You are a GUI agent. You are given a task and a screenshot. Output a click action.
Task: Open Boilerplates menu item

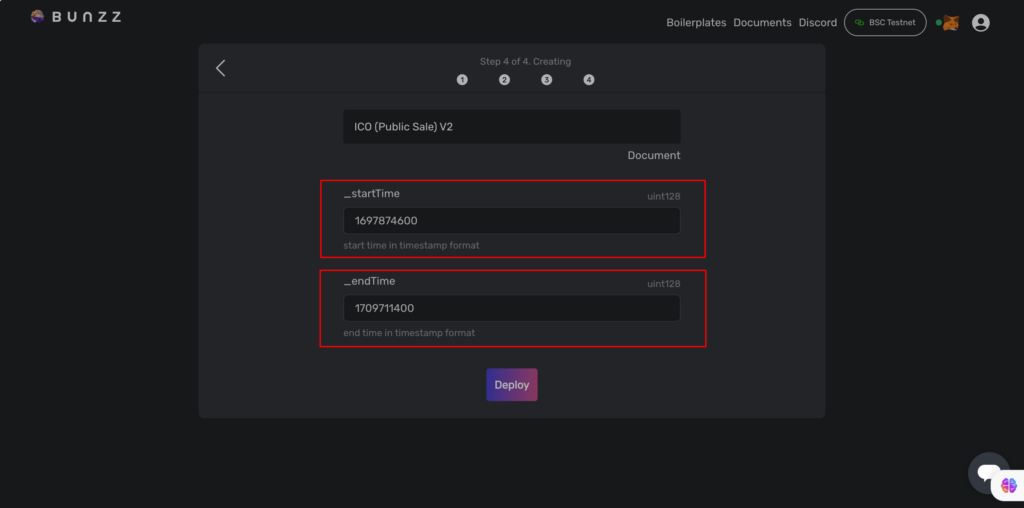pyautogui.click(x=696, y=23)
